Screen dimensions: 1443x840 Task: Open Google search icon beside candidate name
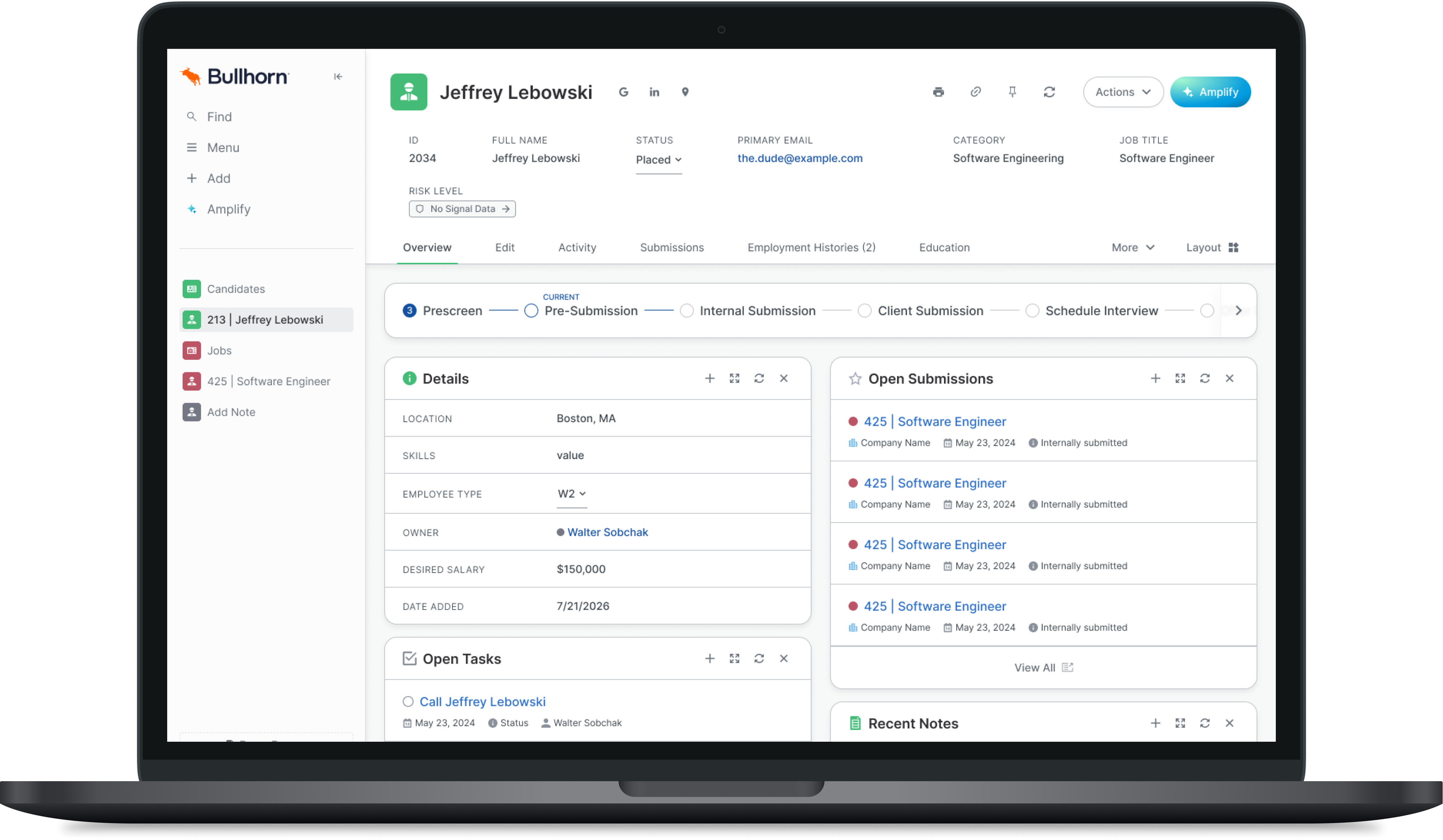click(x=624, y=92)
